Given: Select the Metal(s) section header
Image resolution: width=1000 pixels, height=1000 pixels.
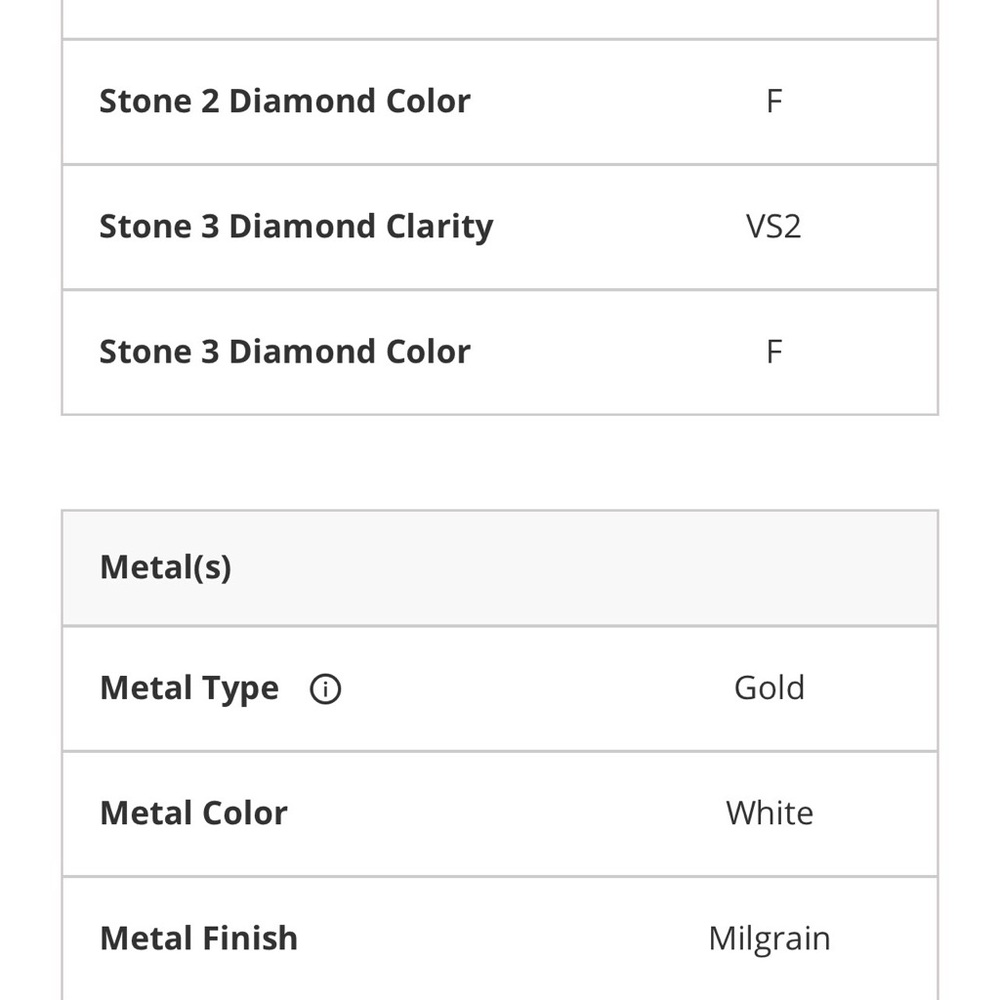Looking at the screenshot, I should 166,568.
